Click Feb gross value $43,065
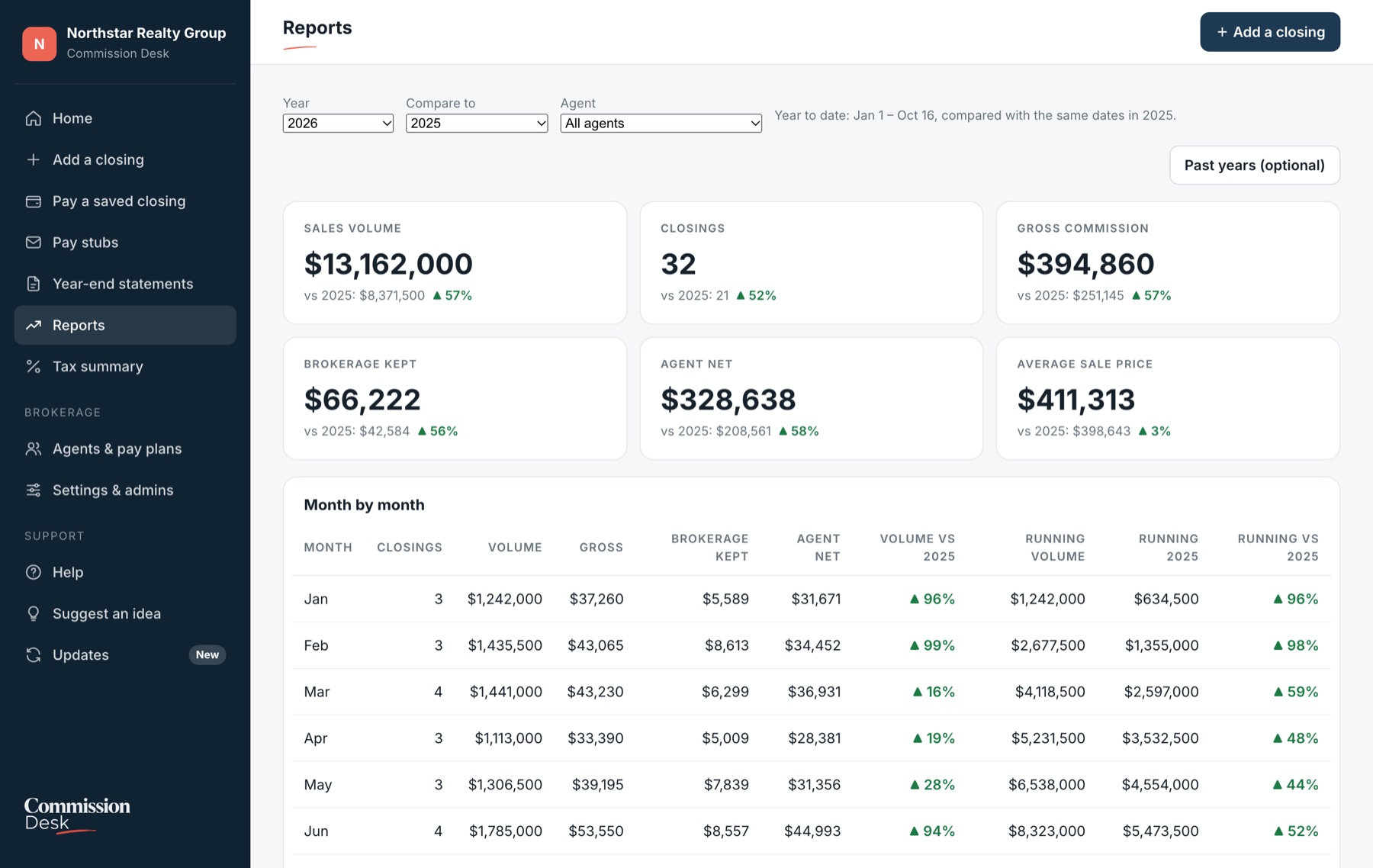 click(x=595, y=645)
